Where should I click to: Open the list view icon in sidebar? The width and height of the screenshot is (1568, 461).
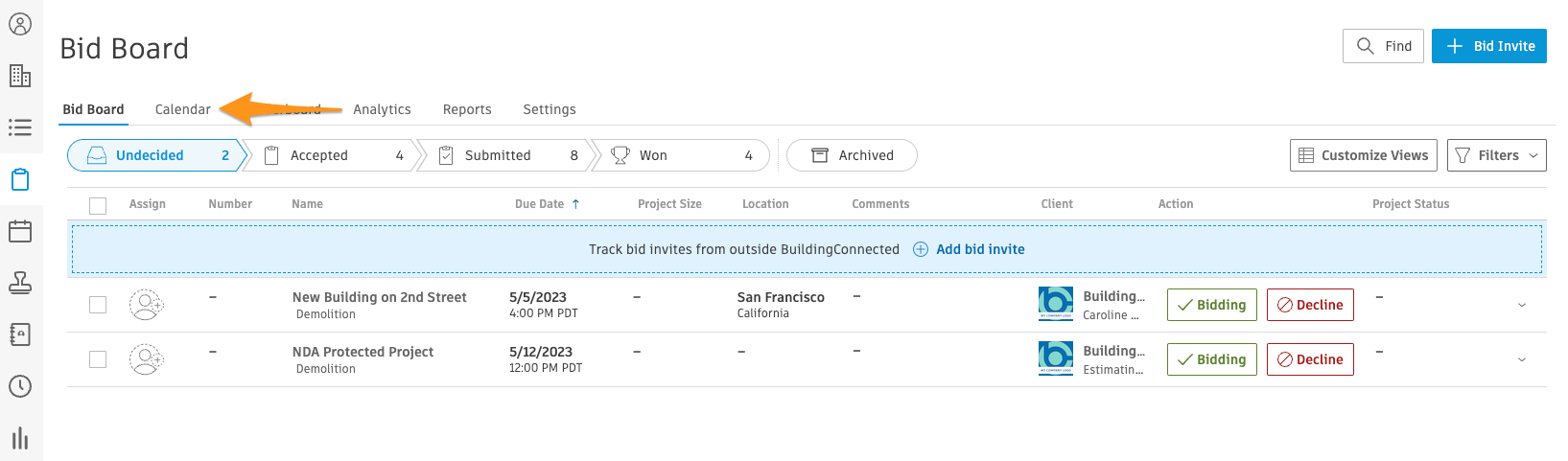coord(20,127)
